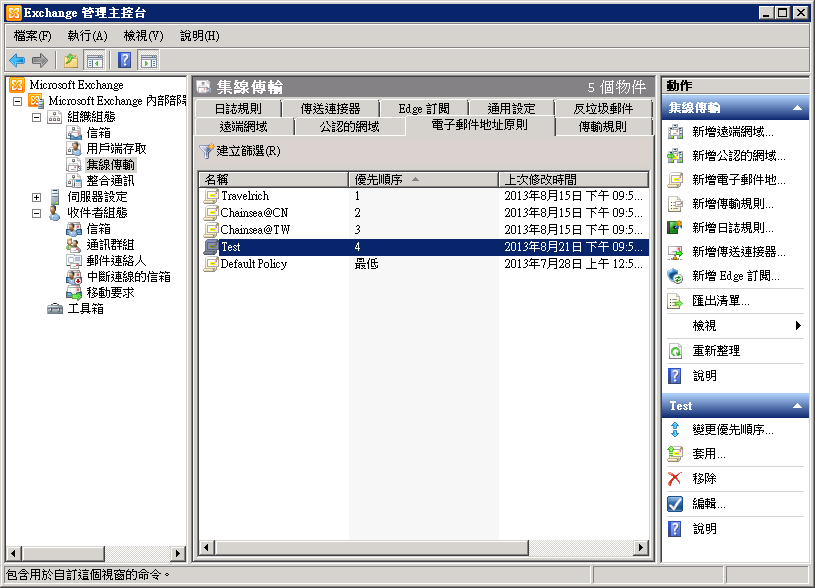
Task: Click the up-one-level folder toolbar icon
Action: tap(71, 61)
